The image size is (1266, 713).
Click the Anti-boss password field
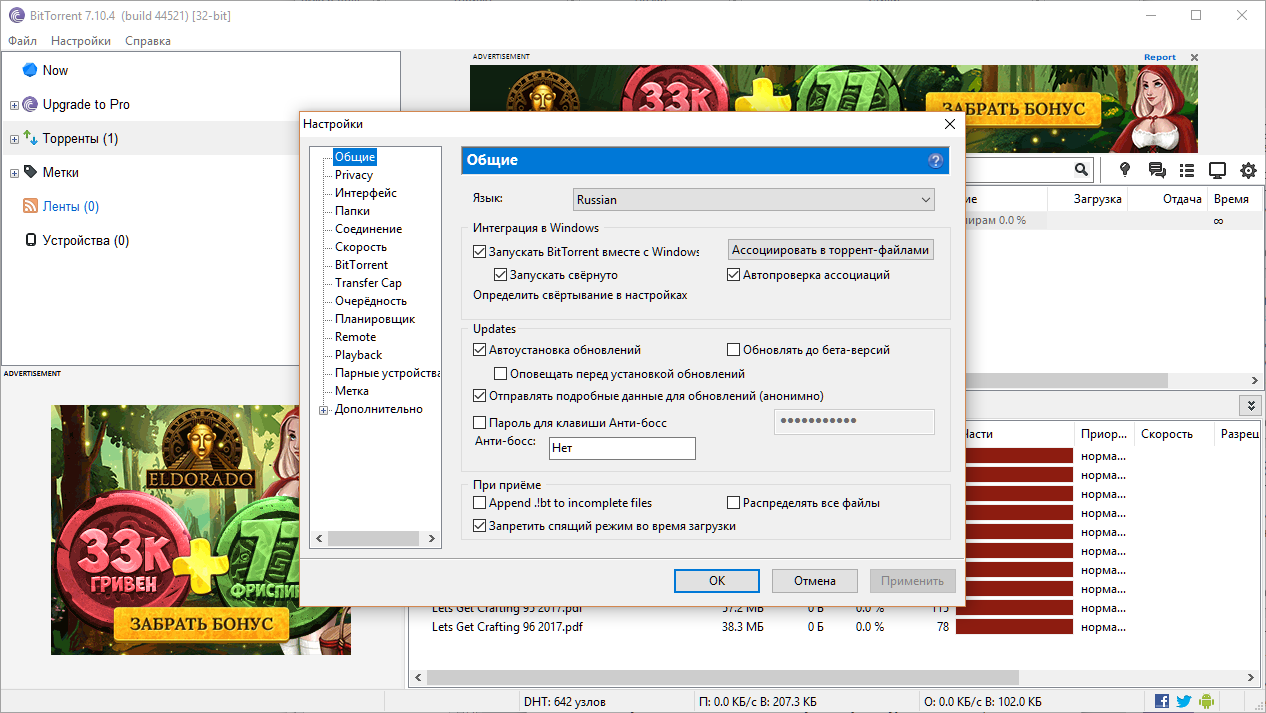[x=854, y=422]
